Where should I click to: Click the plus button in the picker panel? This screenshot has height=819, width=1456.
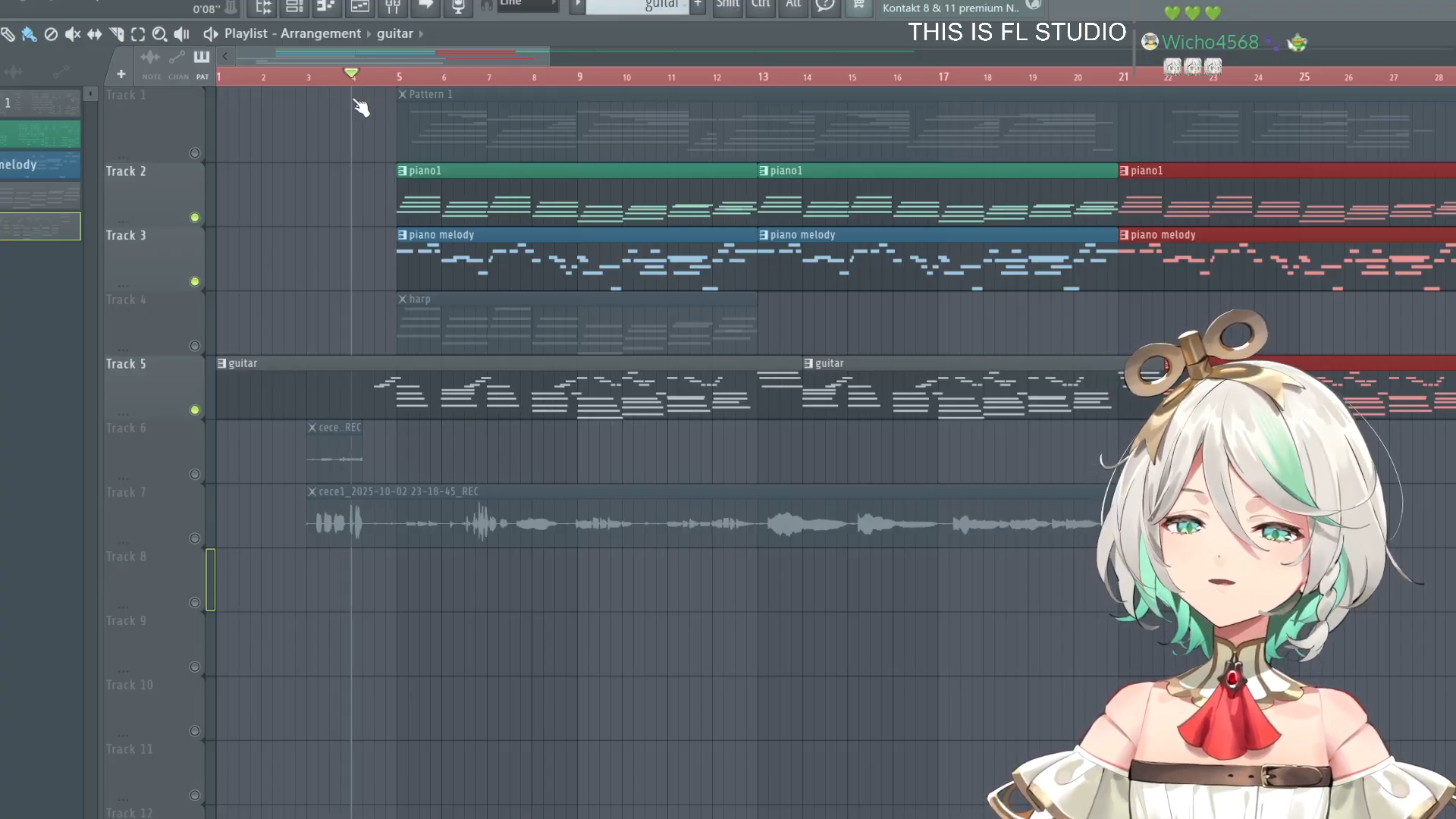[121, 74]
